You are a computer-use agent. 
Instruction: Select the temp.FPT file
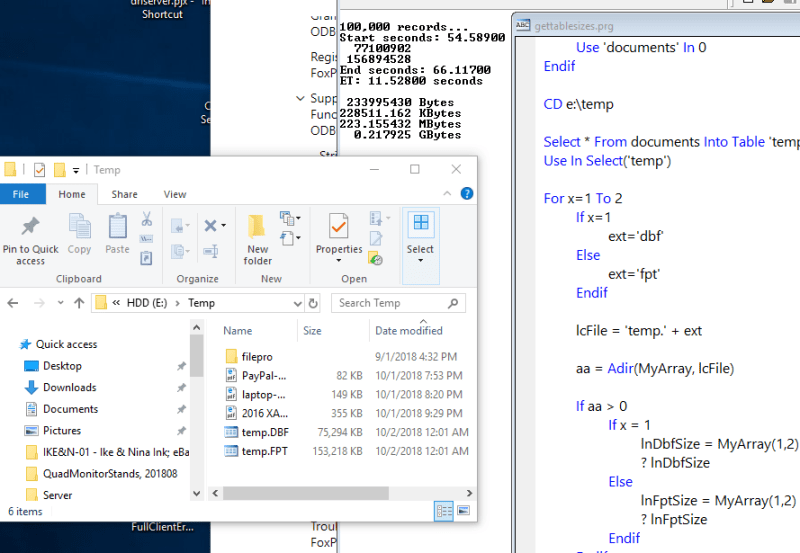click(x=265, y=451)
